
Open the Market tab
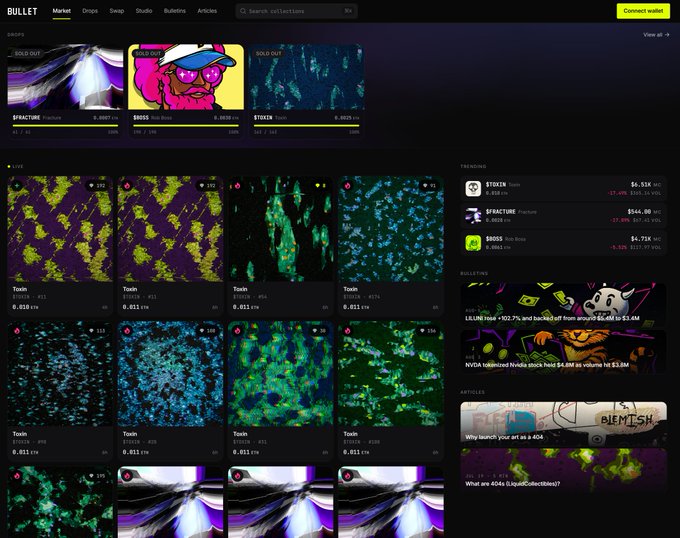pyautogui.click(x=61, y=11)
